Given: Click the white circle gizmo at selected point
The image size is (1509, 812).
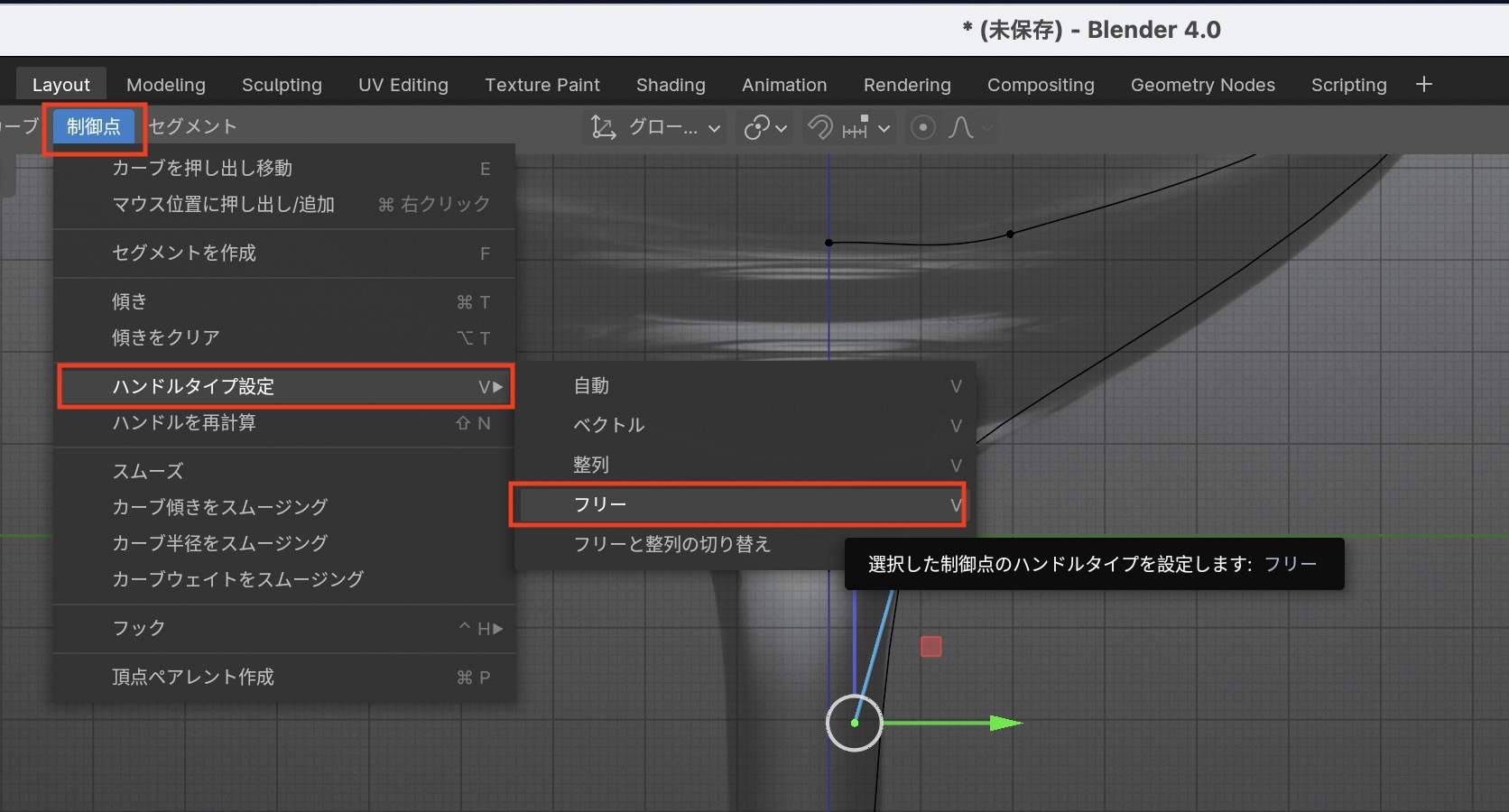Looking at the screenshot, I should click(x=854, y=723).
